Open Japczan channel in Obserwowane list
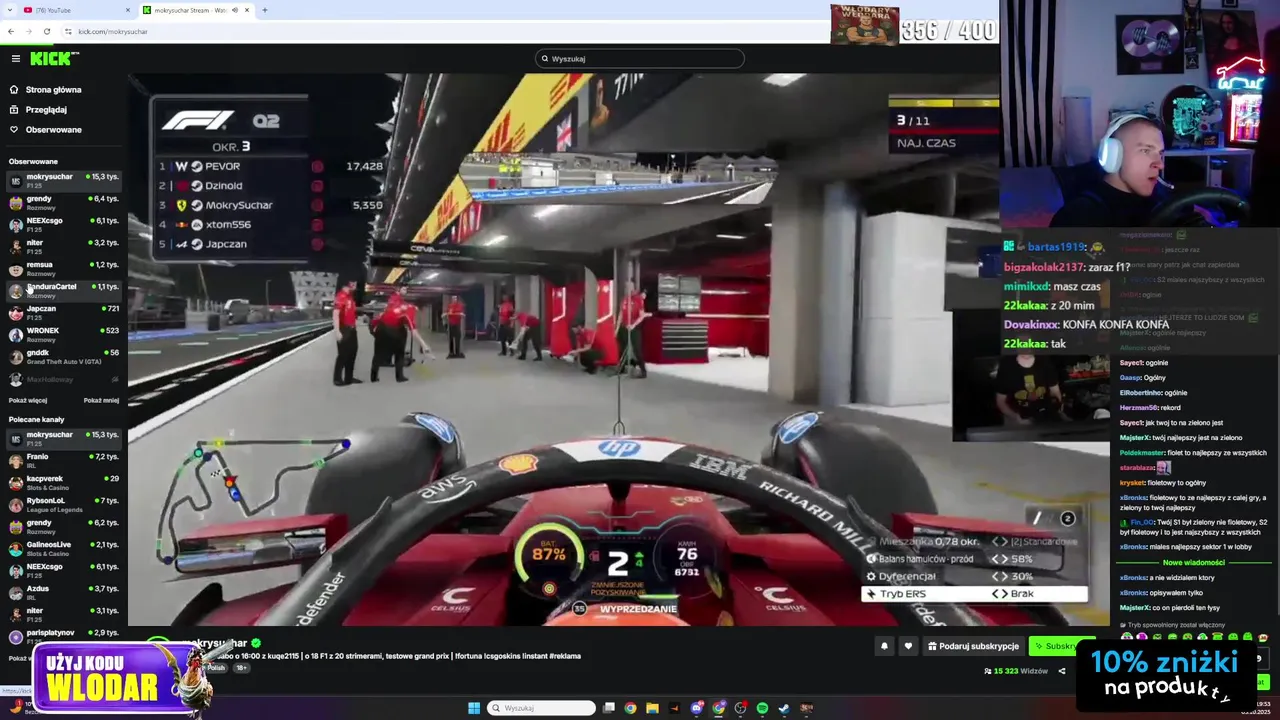 [x=64, y=313]
